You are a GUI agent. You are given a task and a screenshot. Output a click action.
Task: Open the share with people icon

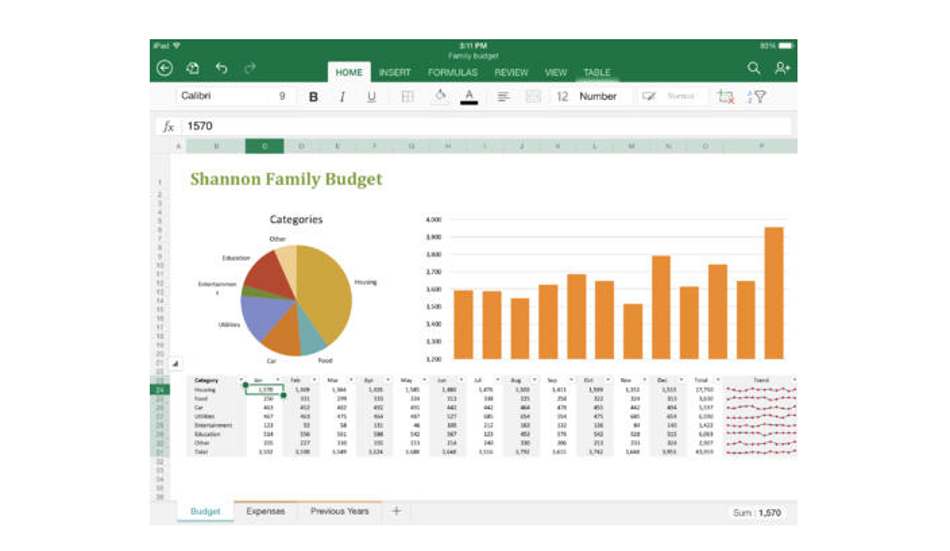pos(782,68)
